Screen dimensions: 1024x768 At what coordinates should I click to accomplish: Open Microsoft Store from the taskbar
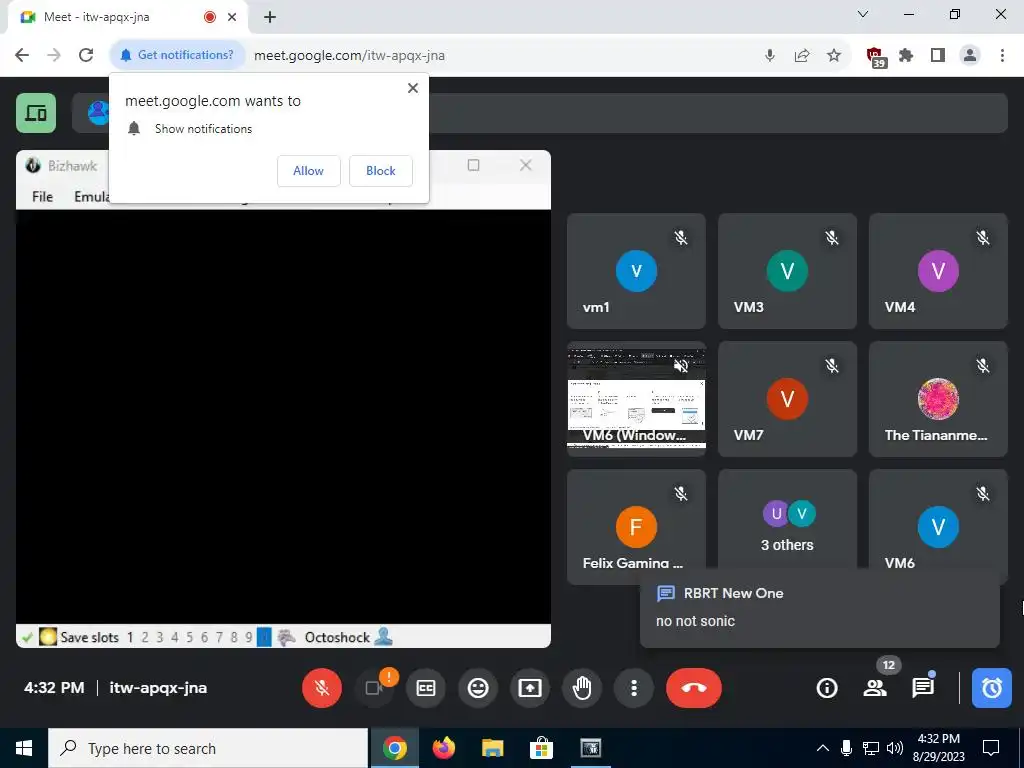541,748
